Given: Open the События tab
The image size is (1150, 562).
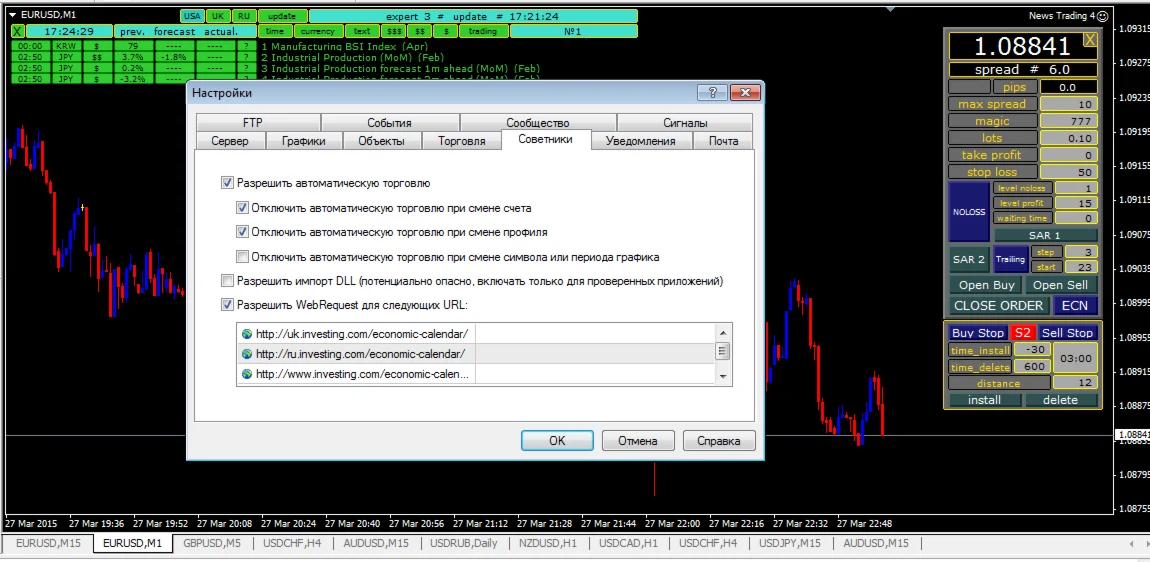Looking at the screenshot, I should [x=389, y=123].
